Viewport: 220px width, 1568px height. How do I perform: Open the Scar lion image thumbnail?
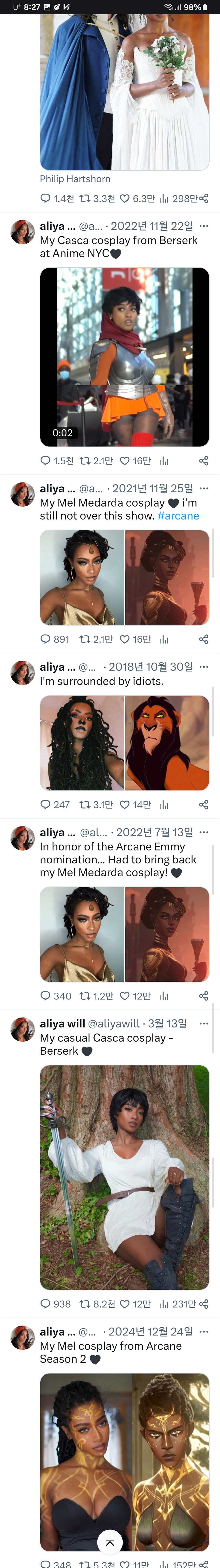coord(167,743)
